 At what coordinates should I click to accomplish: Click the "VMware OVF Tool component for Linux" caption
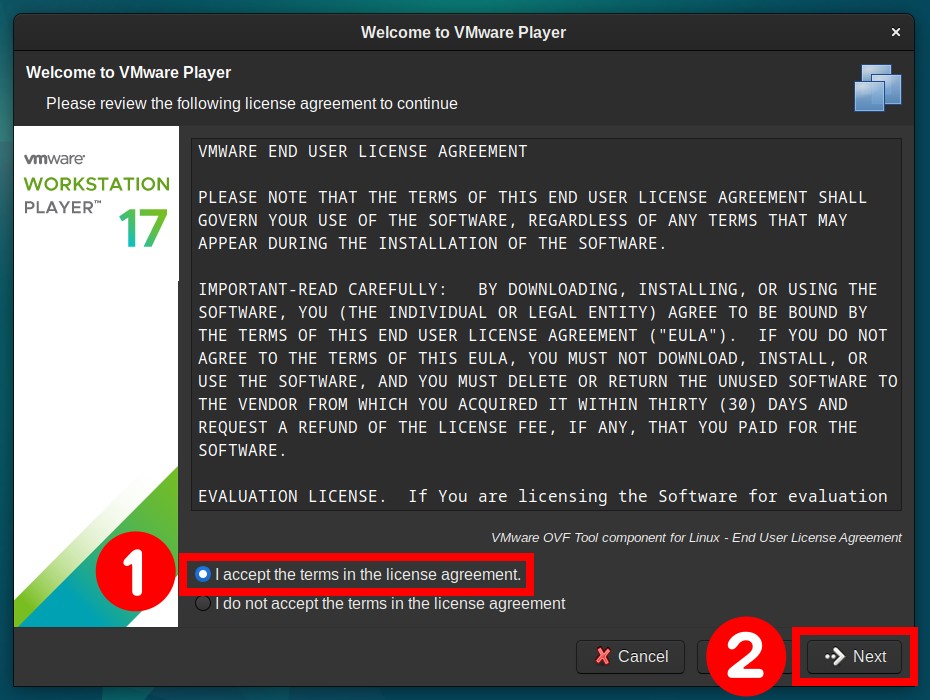[696, 537]
